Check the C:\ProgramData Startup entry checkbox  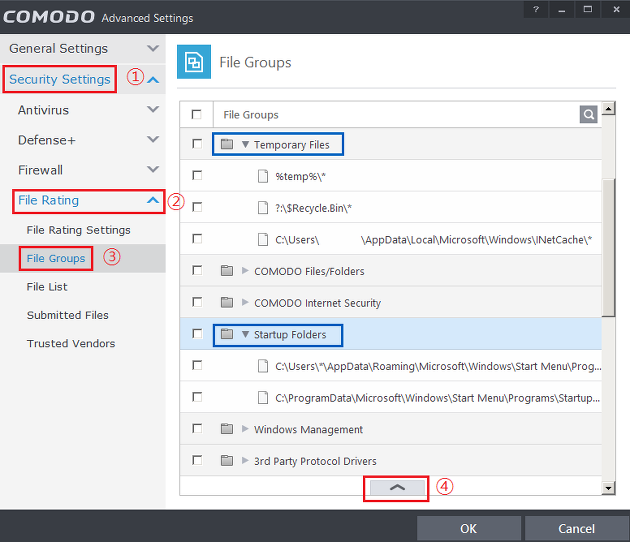pyautogui.click(x=197, y=397)
